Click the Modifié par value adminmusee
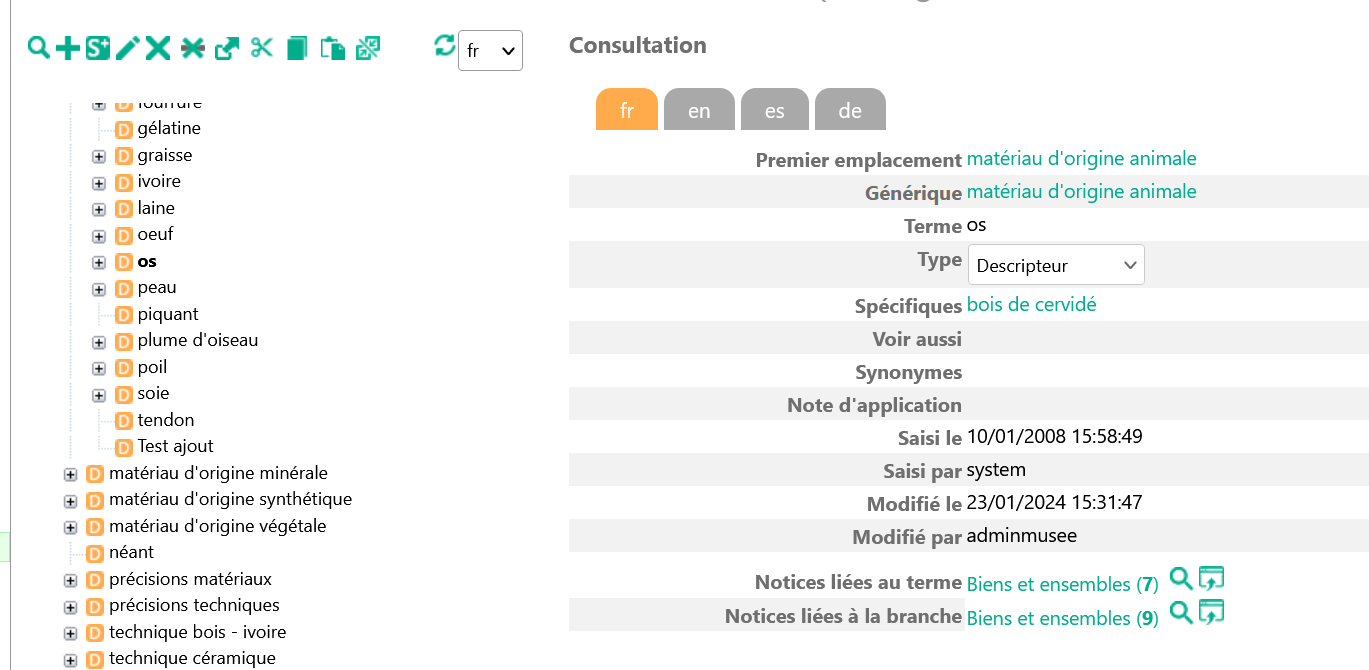Screen dimensions: 1369x670 [1022, 535]
